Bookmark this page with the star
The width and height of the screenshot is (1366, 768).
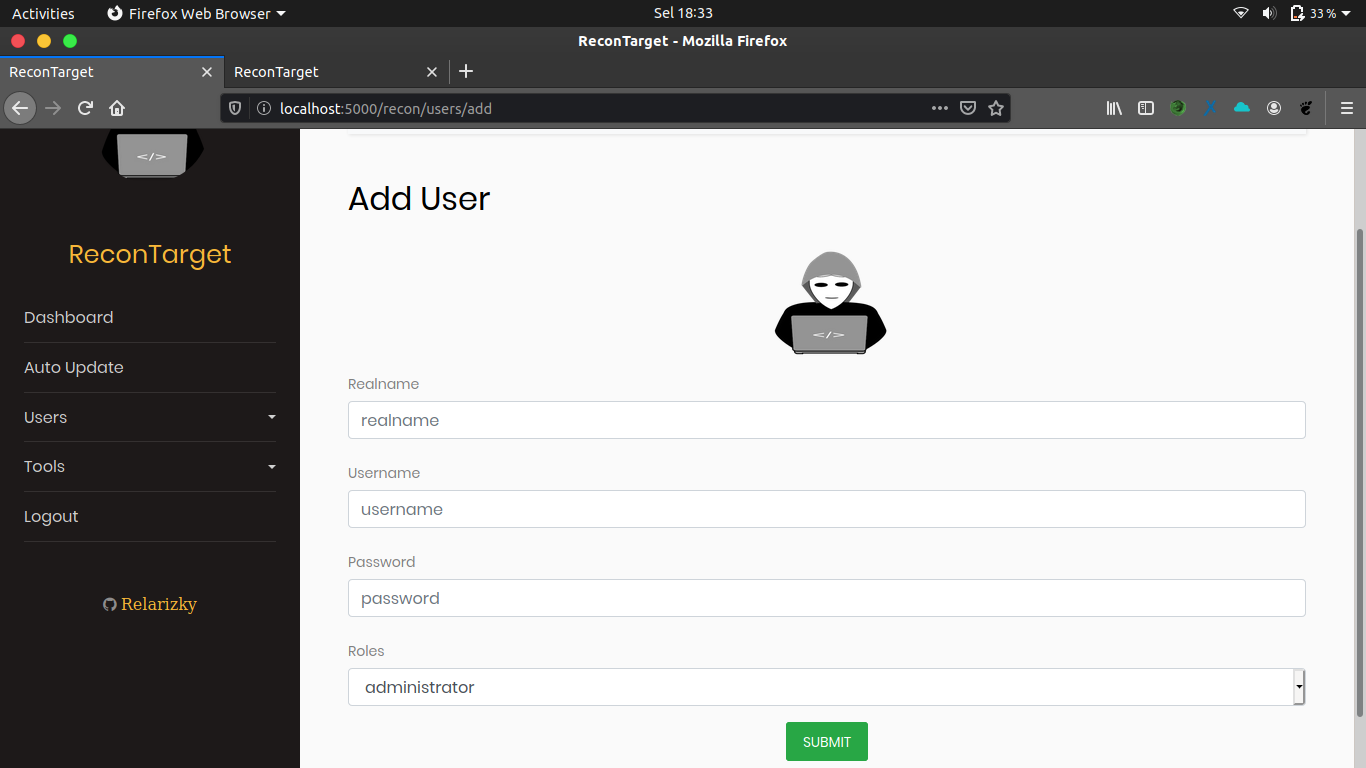pyautogui.click(x=996, y=108)
